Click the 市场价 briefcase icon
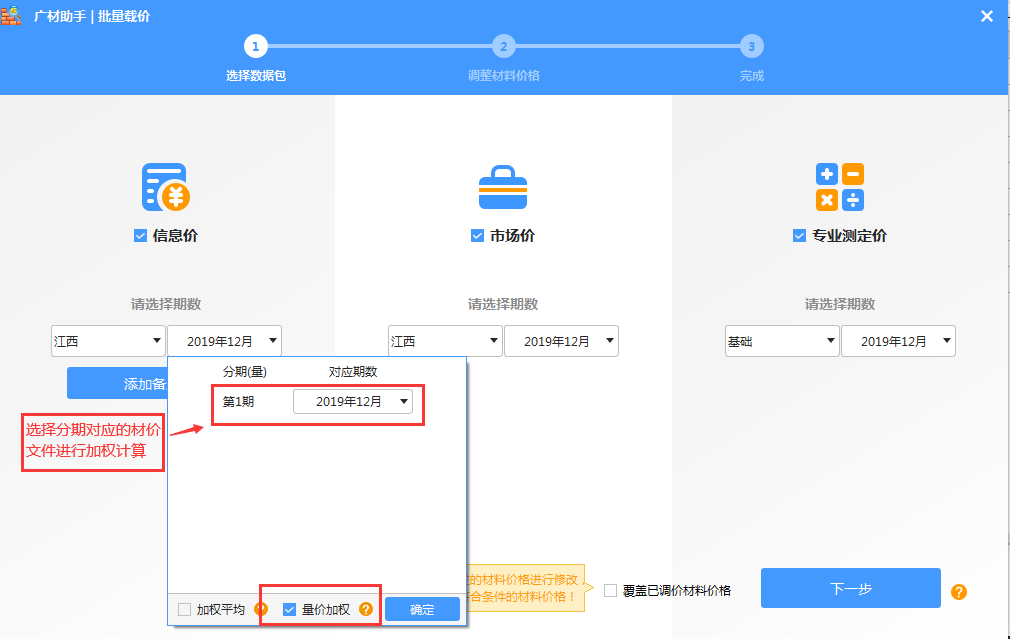Screen dimensions: 1010x639 502,187
